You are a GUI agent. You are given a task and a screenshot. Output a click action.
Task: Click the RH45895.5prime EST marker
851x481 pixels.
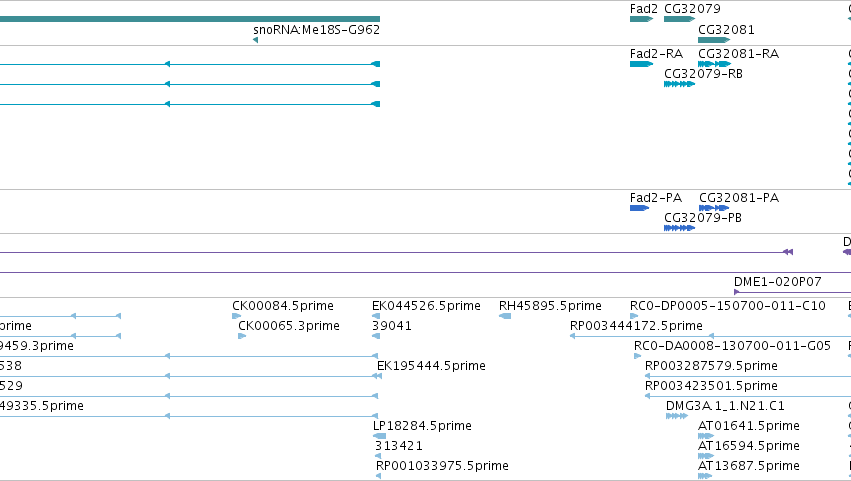pyautogui.click(x=505, y=316)
